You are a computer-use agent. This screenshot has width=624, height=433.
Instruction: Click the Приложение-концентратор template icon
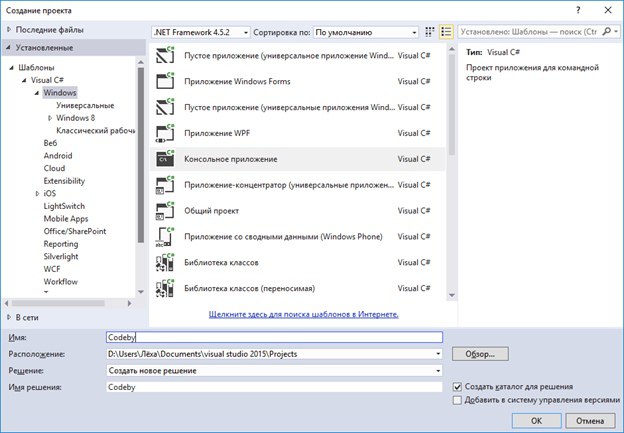[x=165, y=185]
